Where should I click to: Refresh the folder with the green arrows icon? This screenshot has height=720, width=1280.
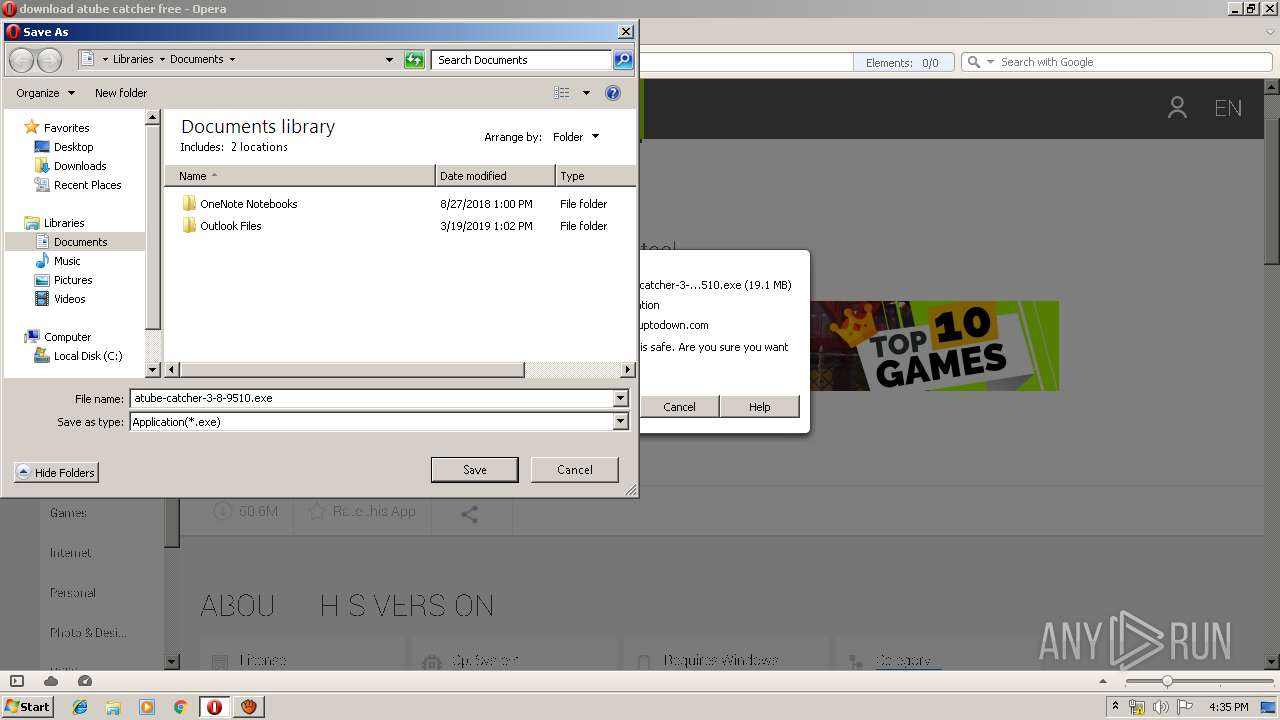414,60
